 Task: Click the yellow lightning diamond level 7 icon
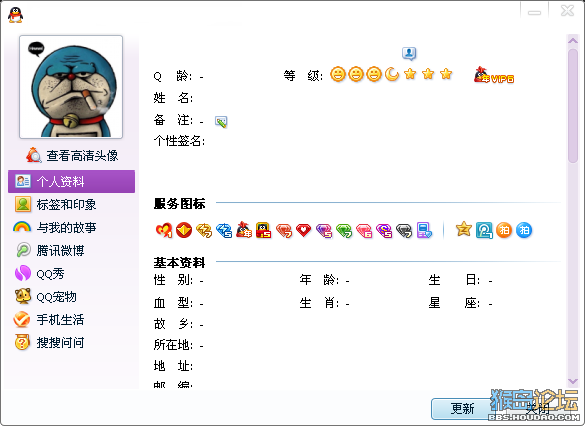204,230
